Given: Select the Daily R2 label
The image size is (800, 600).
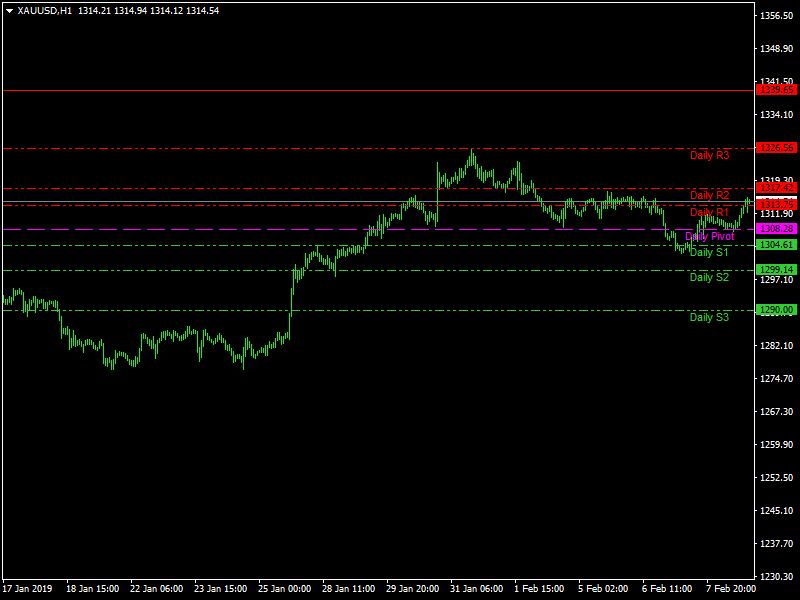Looking at the screenshot, I should [709, 196].
